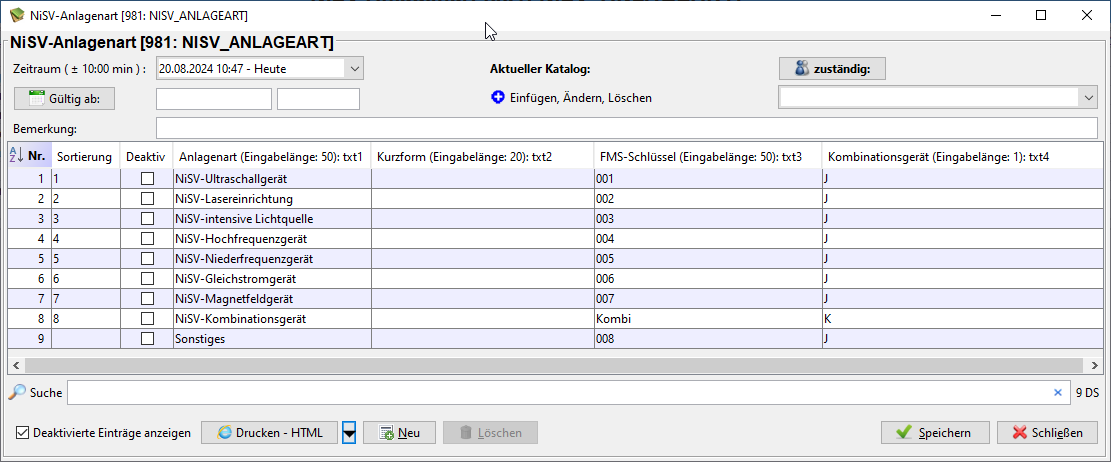The width and height of the screenshot is (1111, 462).
Task: Click the Drucken - HTML button
Action: [269, 432]
